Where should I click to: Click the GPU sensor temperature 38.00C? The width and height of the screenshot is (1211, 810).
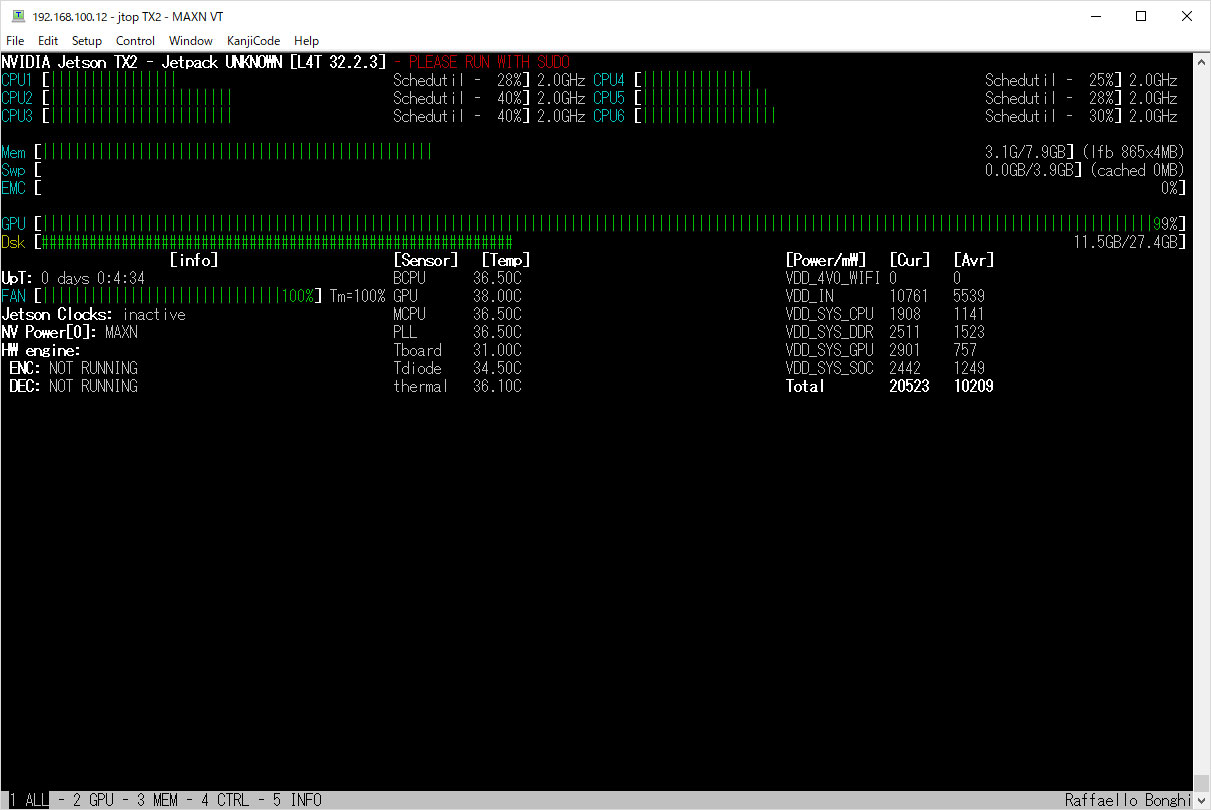point(497,296)
